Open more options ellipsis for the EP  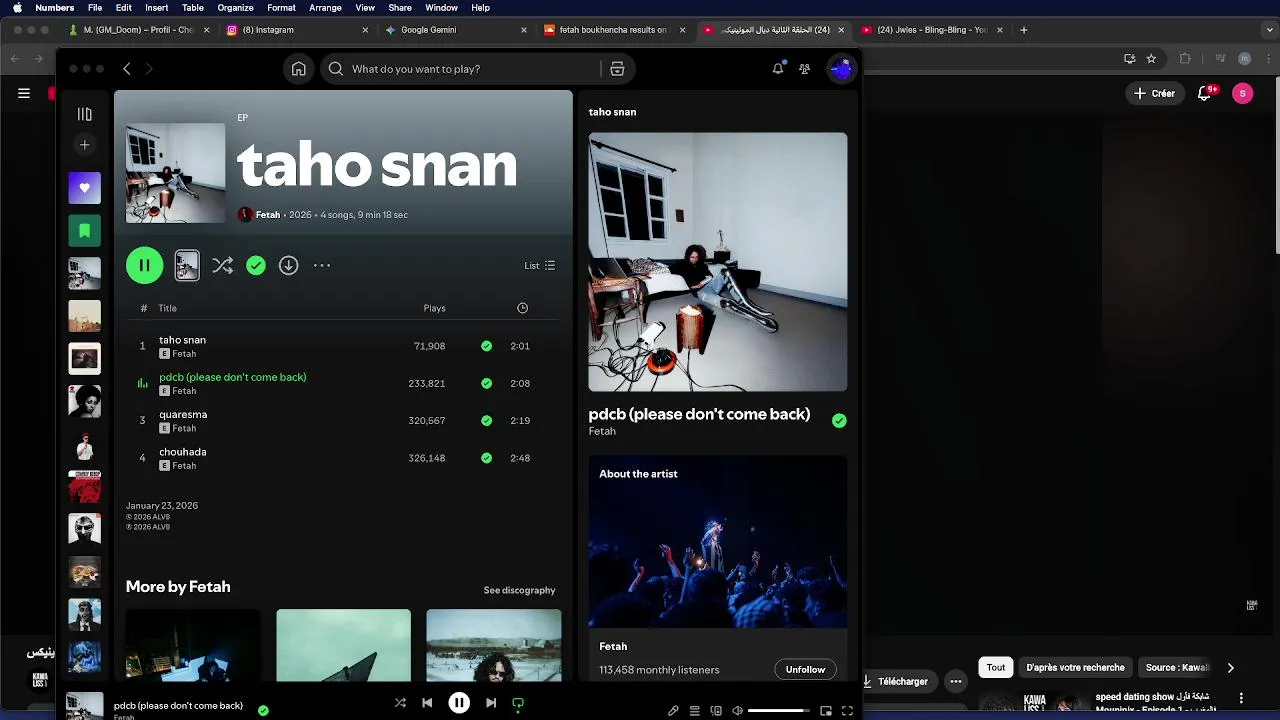[x=321, y=265]
